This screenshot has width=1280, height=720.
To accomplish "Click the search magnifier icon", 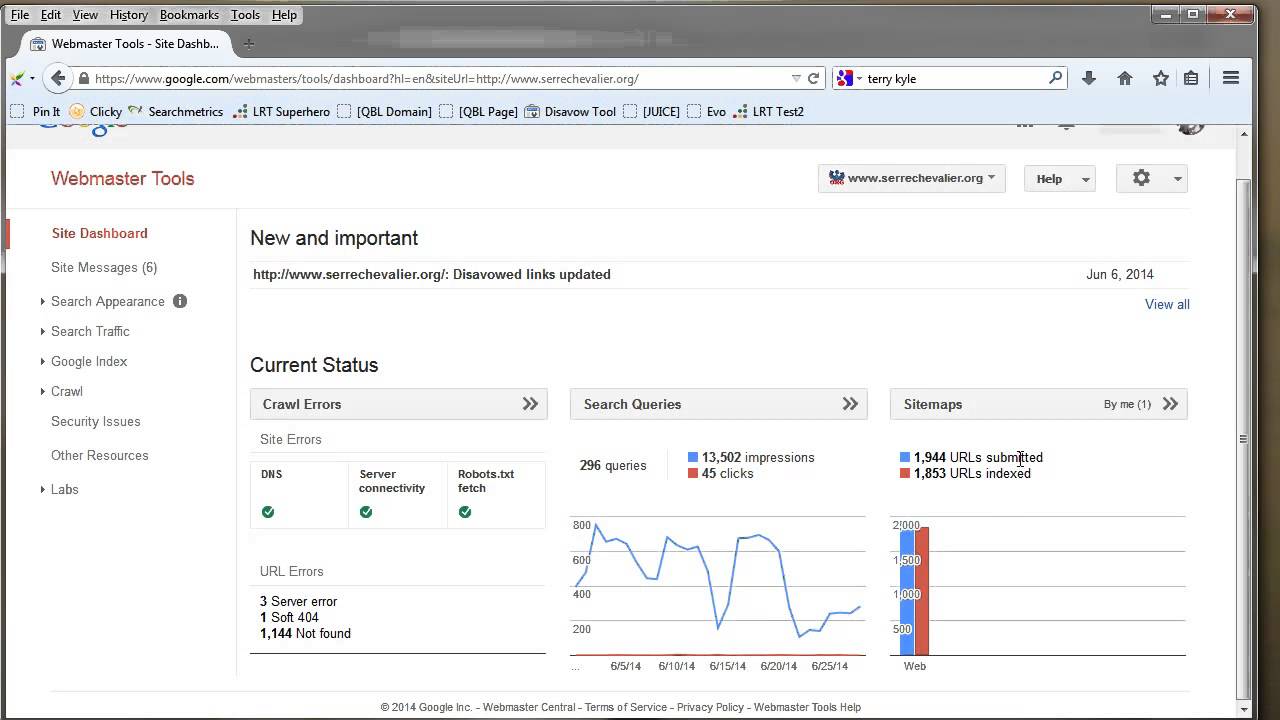I will (1055, 78).
